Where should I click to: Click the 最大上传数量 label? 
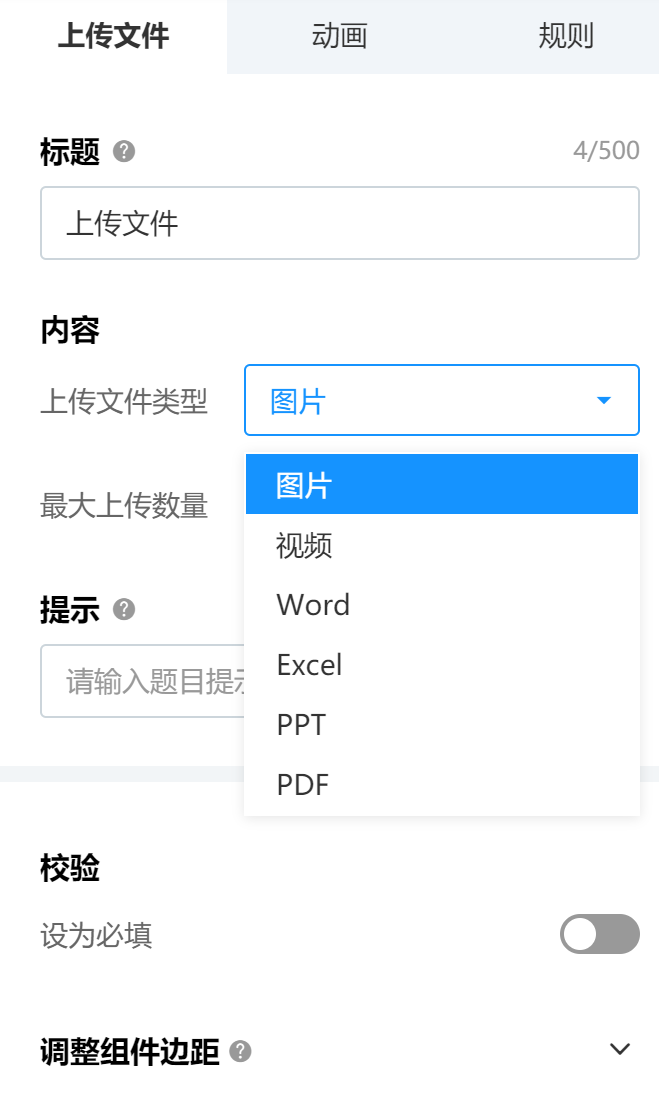(x=124, y=506)
